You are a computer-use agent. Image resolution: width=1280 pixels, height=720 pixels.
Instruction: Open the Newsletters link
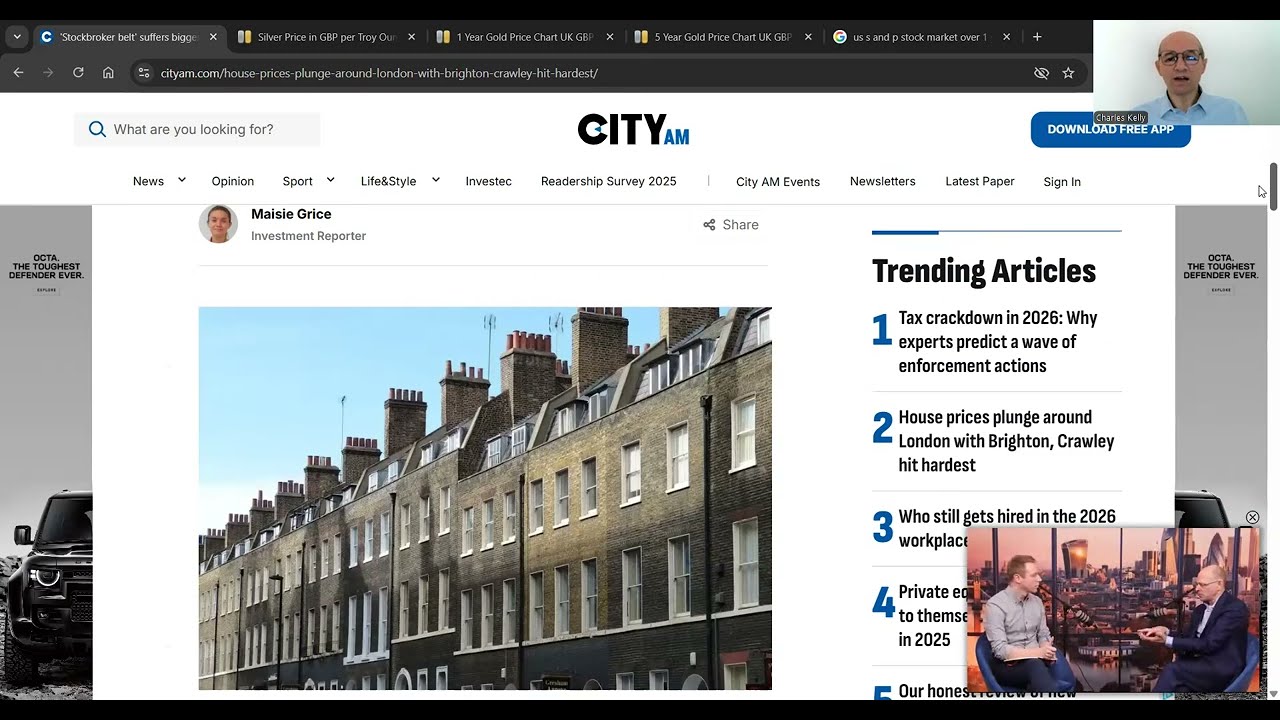coord(883,181)
